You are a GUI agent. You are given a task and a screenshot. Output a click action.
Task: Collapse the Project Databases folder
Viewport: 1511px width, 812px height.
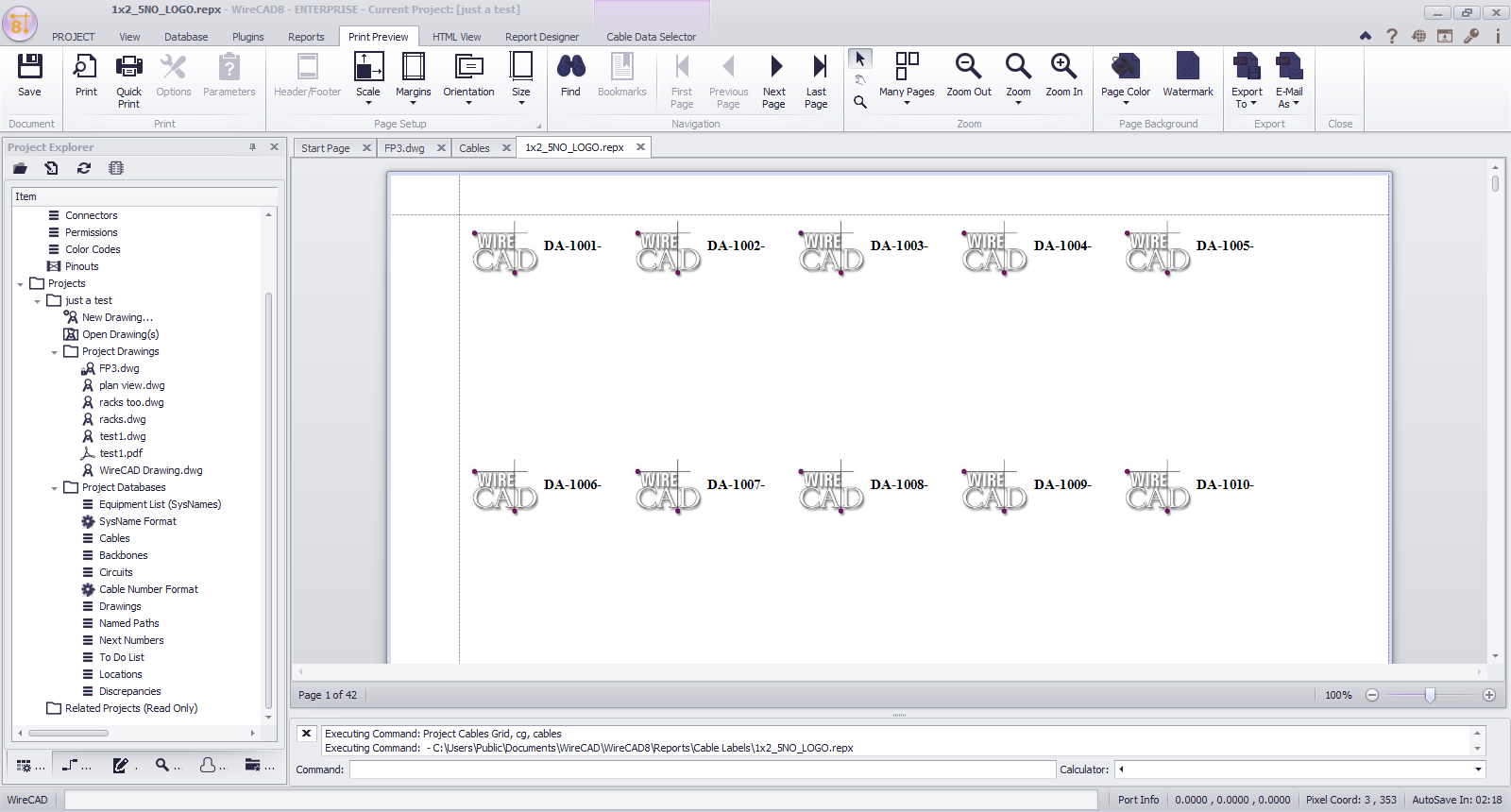pos(54,488)
